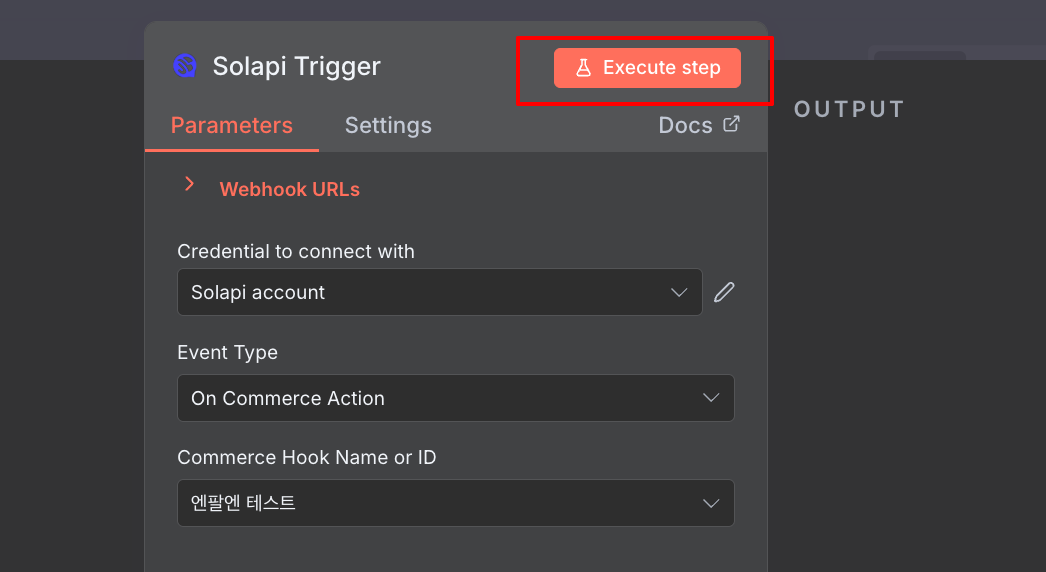
Task: Open the external link icon beside Docs
Action: coord(732,125)
